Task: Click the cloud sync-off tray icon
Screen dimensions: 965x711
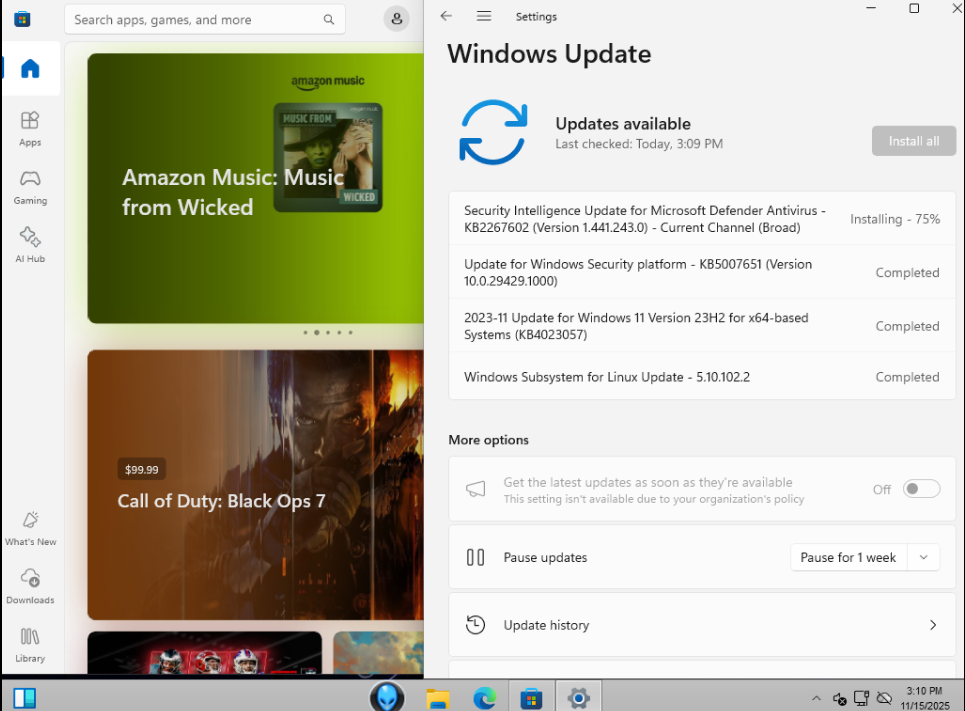Action: (x=884, y=698)
